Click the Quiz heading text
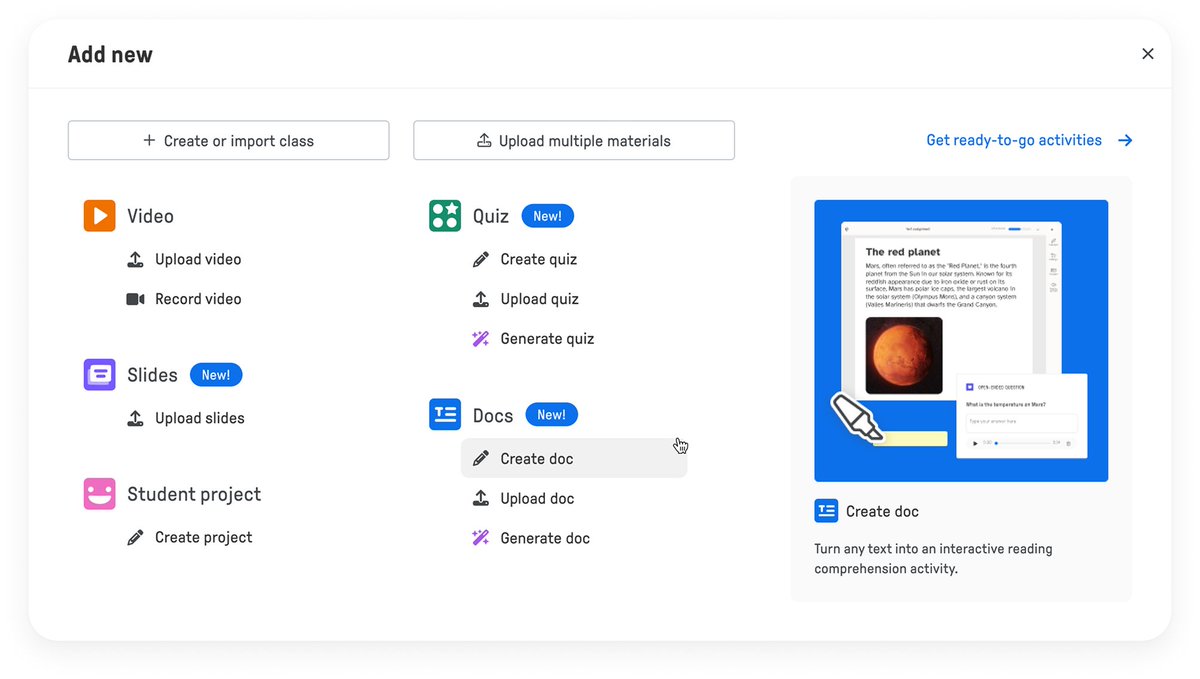 (491, 216)
